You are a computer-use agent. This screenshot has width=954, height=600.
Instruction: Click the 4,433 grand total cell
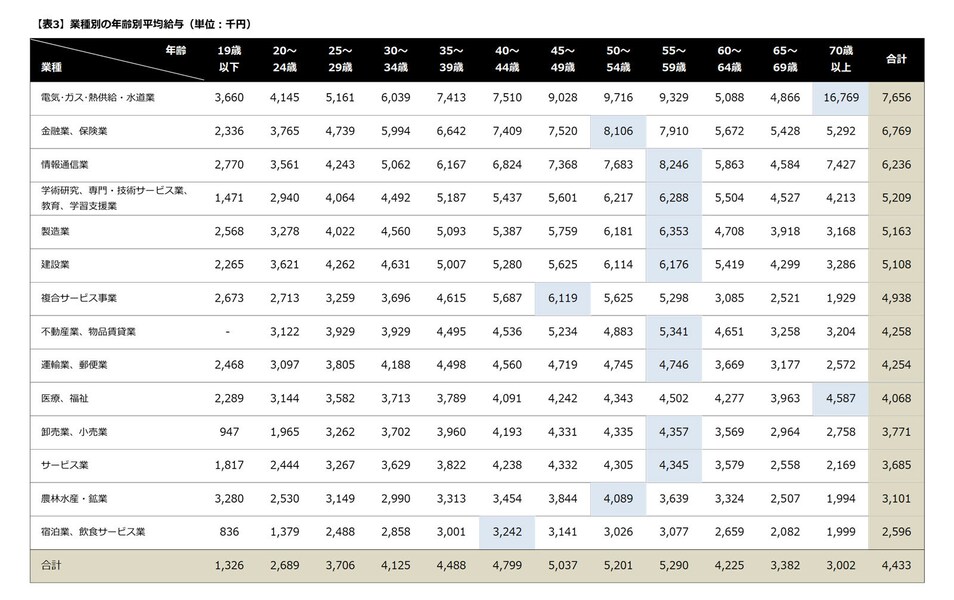click(x=896, y=566)
